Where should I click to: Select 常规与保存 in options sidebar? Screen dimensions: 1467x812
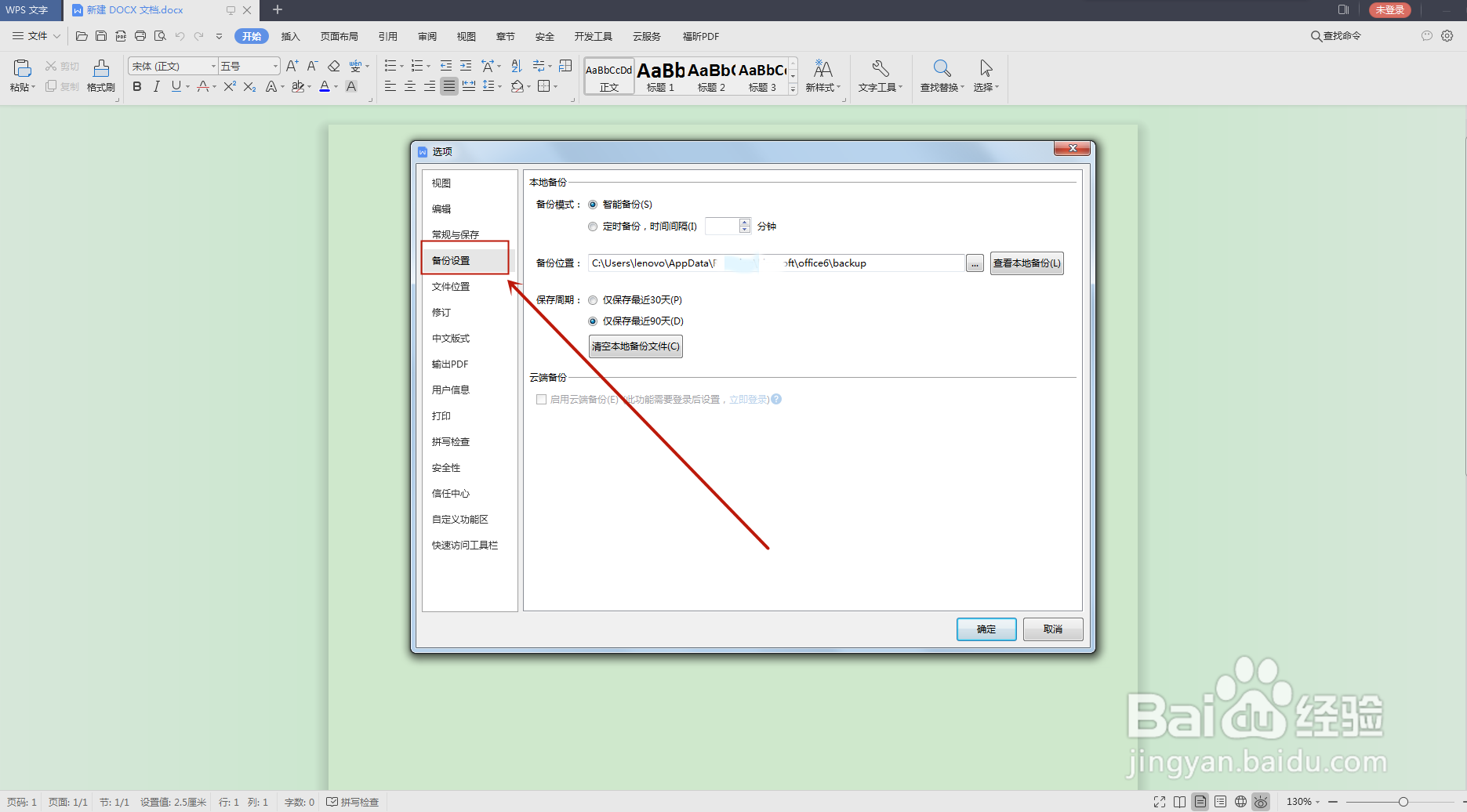(456, 235)
